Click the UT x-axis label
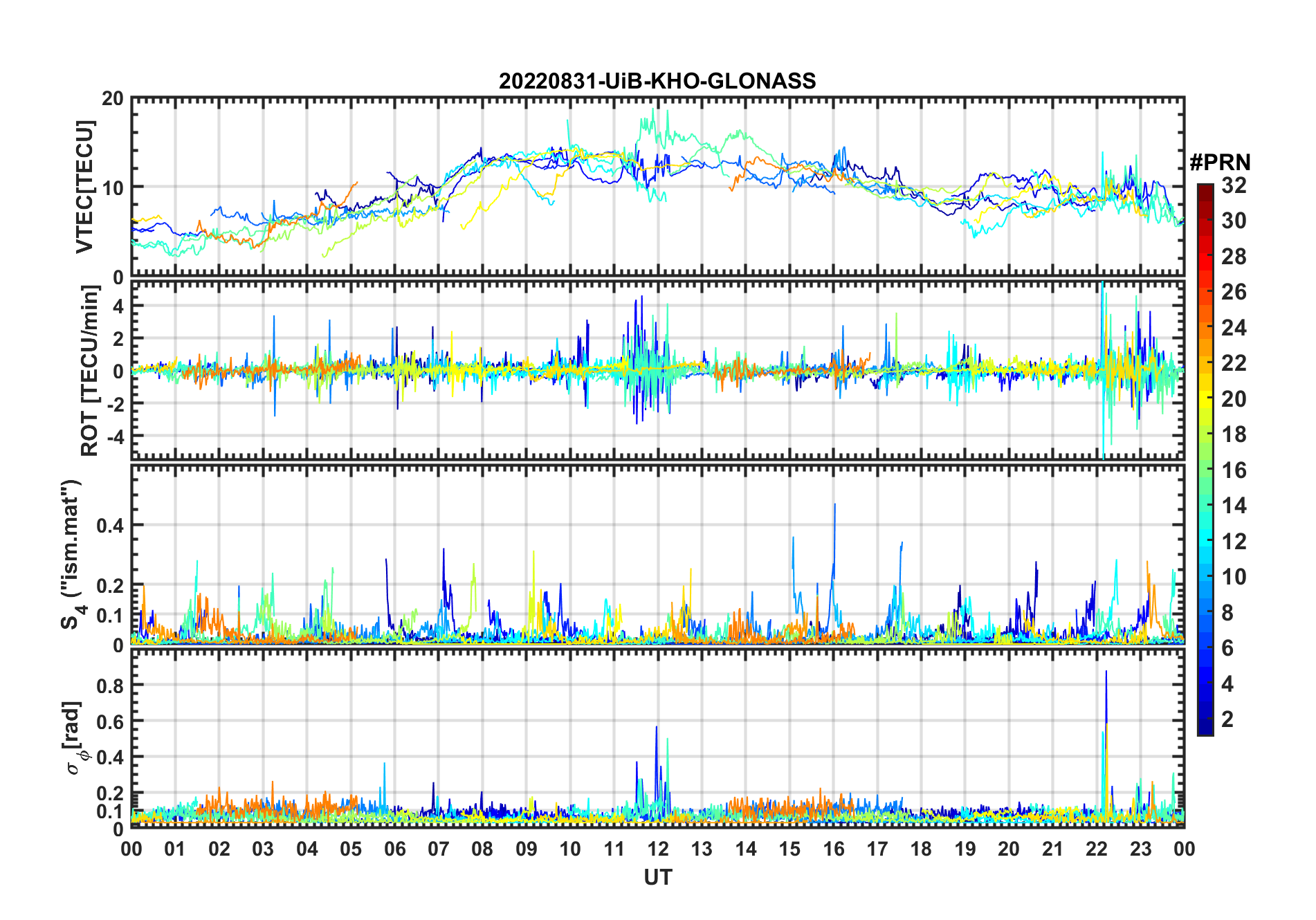 pos(658,878)
